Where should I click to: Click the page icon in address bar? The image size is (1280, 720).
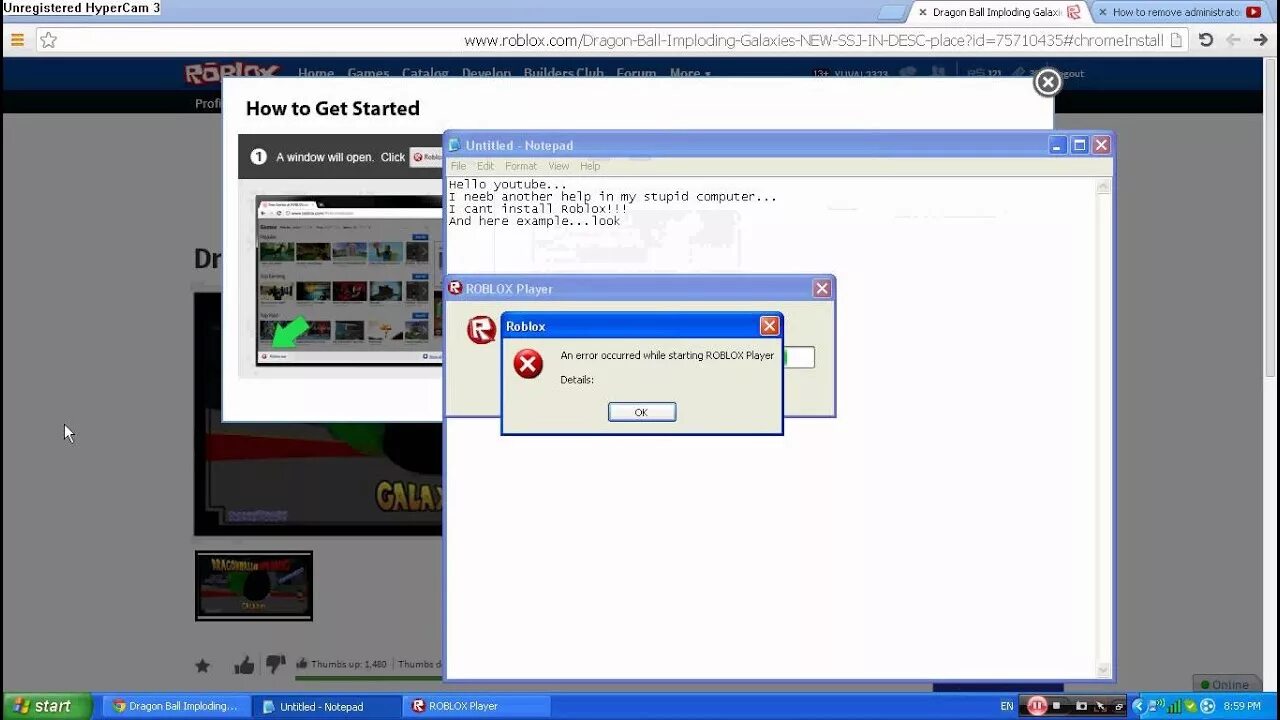point(1176,40)
